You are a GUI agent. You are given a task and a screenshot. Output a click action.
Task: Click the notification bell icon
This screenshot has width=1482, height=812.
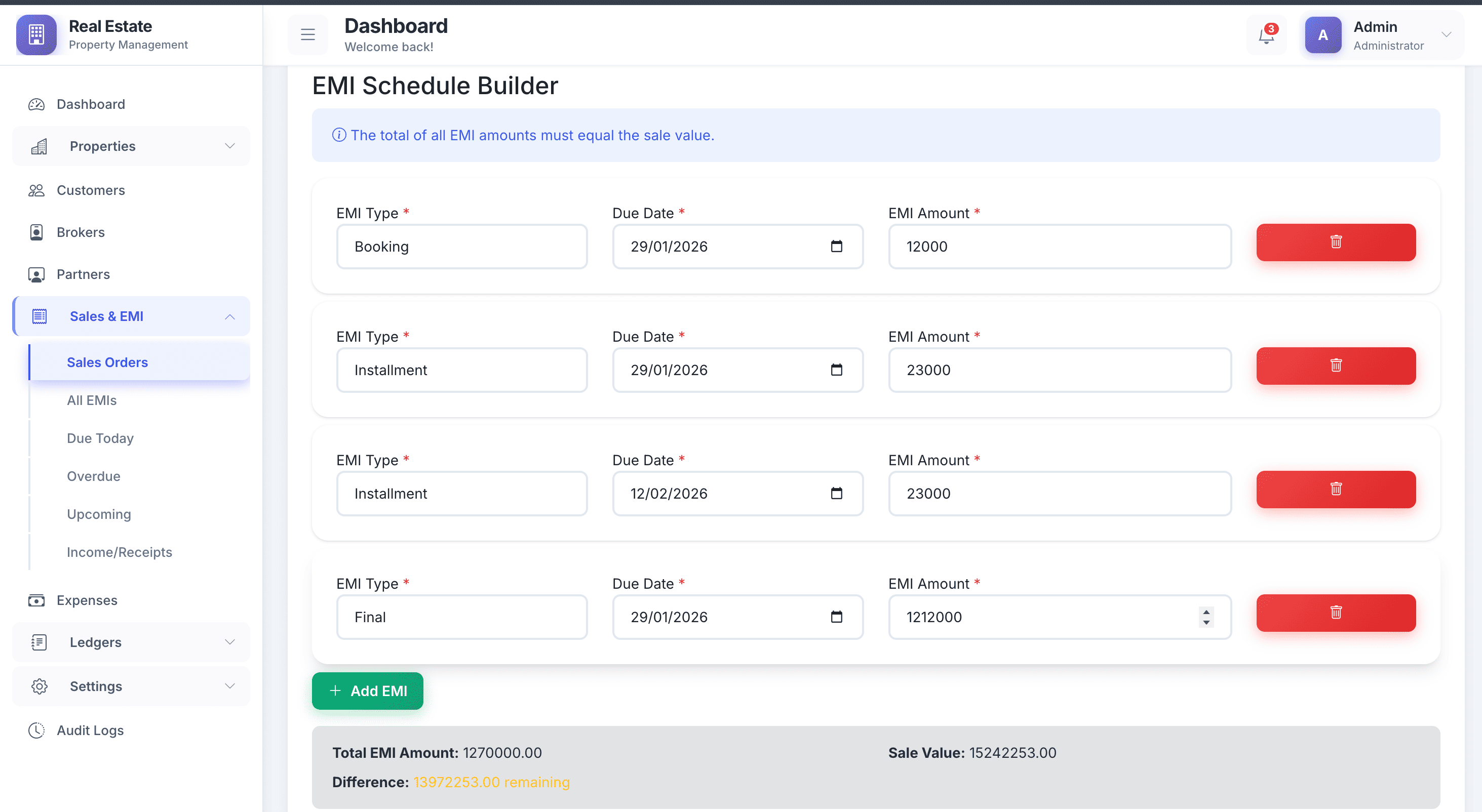1266,35
